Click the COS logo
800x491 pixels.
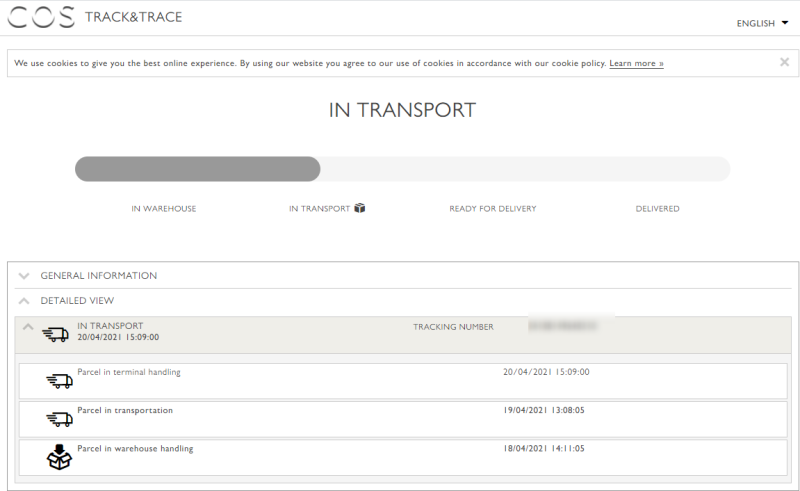(41, 18)
